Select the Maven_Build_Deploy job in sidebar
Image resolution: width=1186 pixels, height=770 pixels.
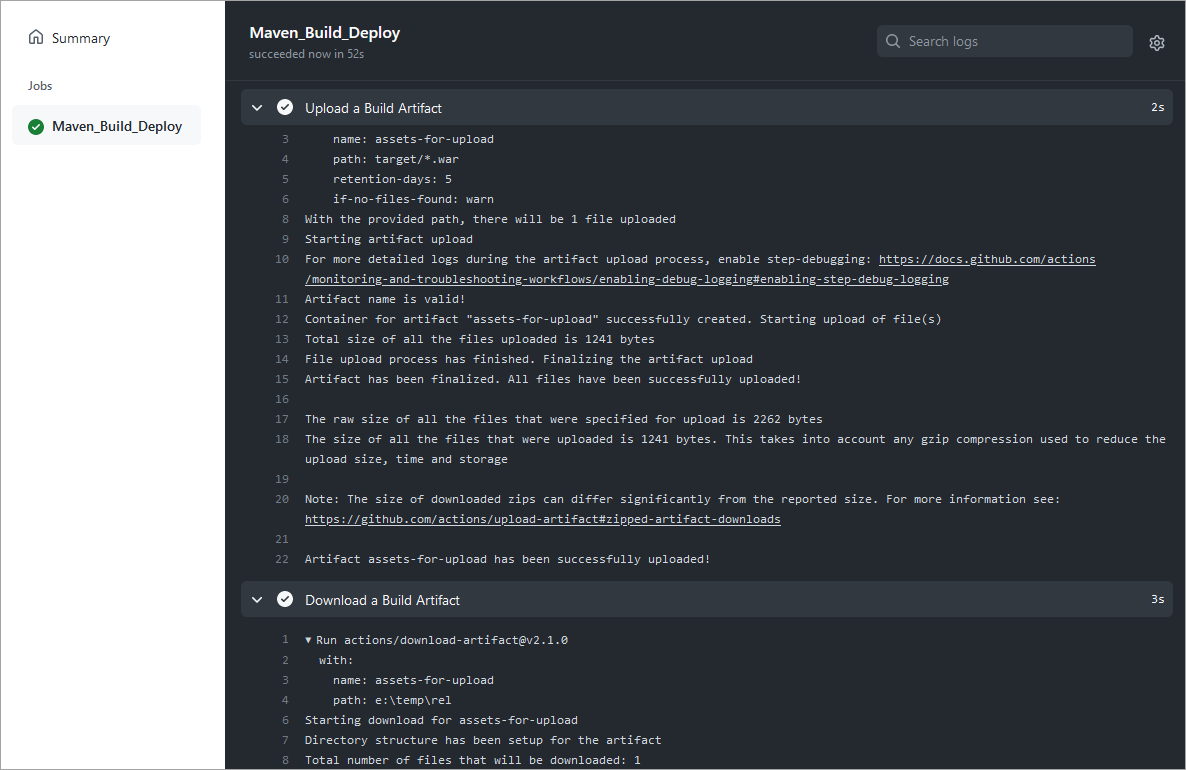pos(116,127)
